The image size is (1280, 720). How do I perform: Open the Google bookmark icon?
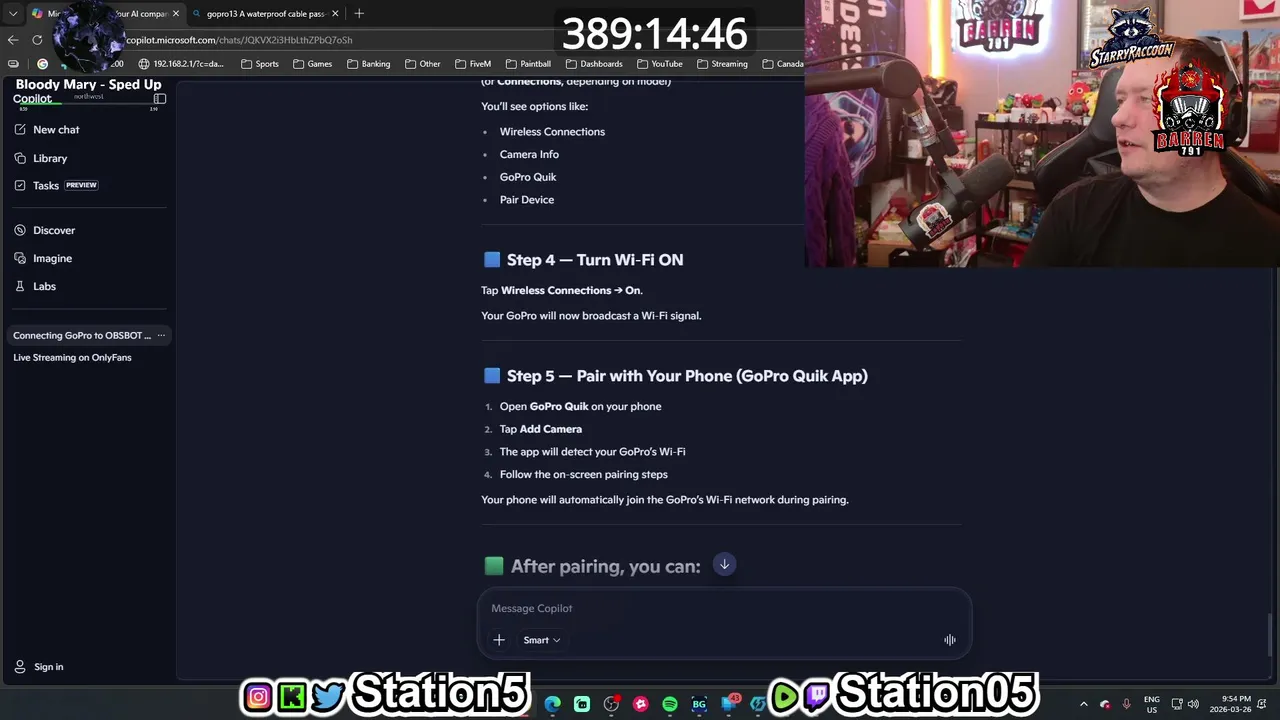pos(42,64)
